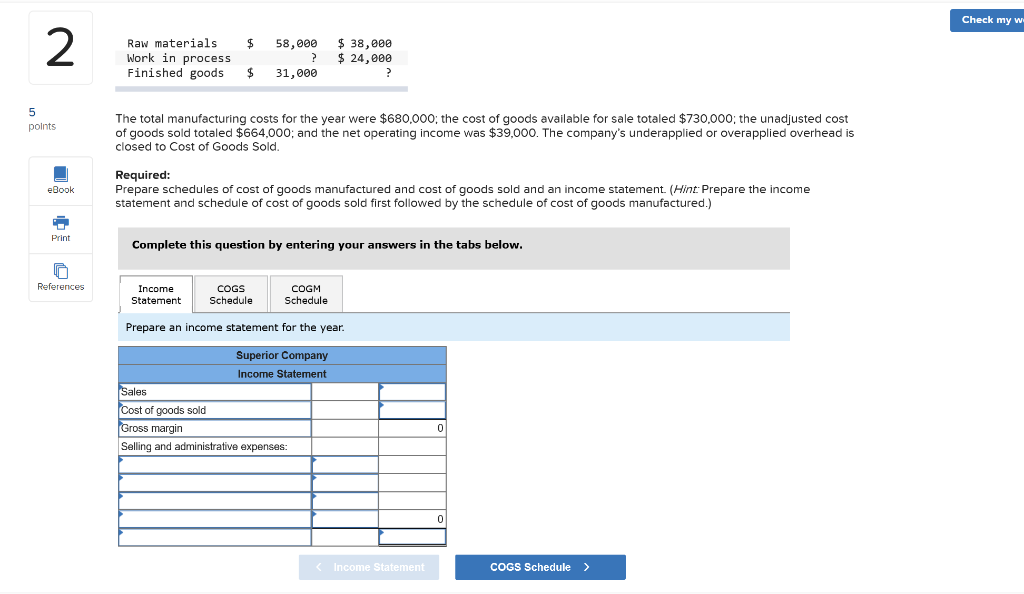Click the Gross margin total showing 0
Screen dimensions: 1024x594
point(412,428)
